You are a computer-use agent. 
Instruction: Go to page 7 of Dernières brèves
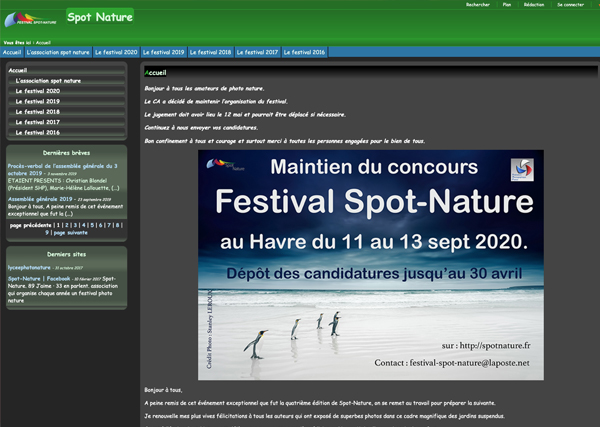[x=109, y=225]
